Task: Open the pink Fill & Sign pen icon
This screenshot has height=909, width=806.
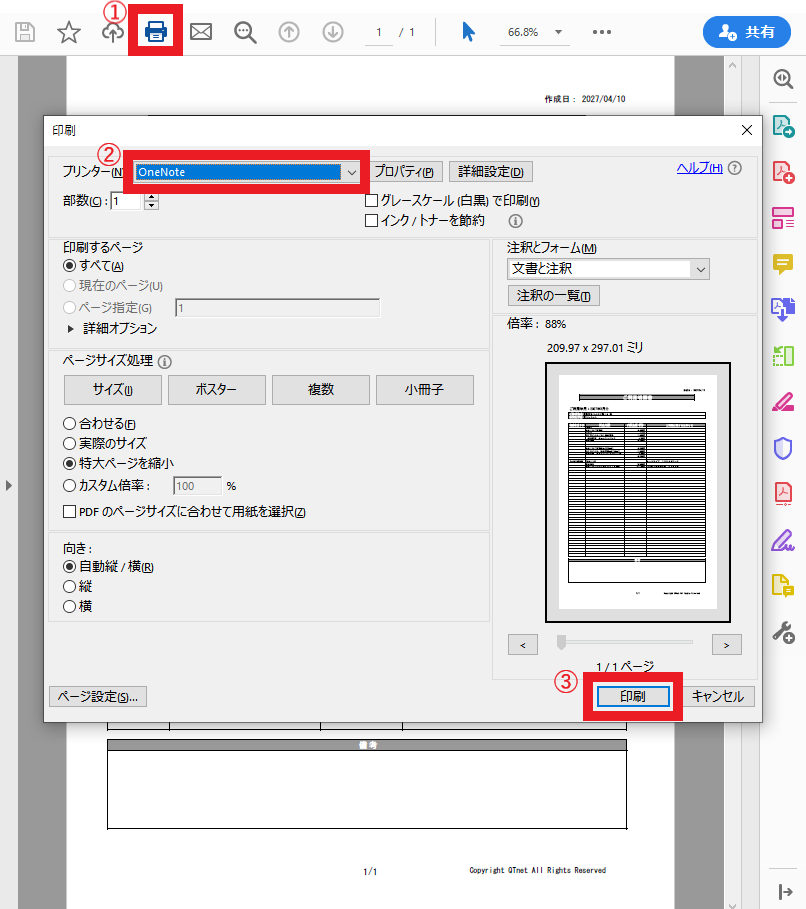Action: pos(783,402)
